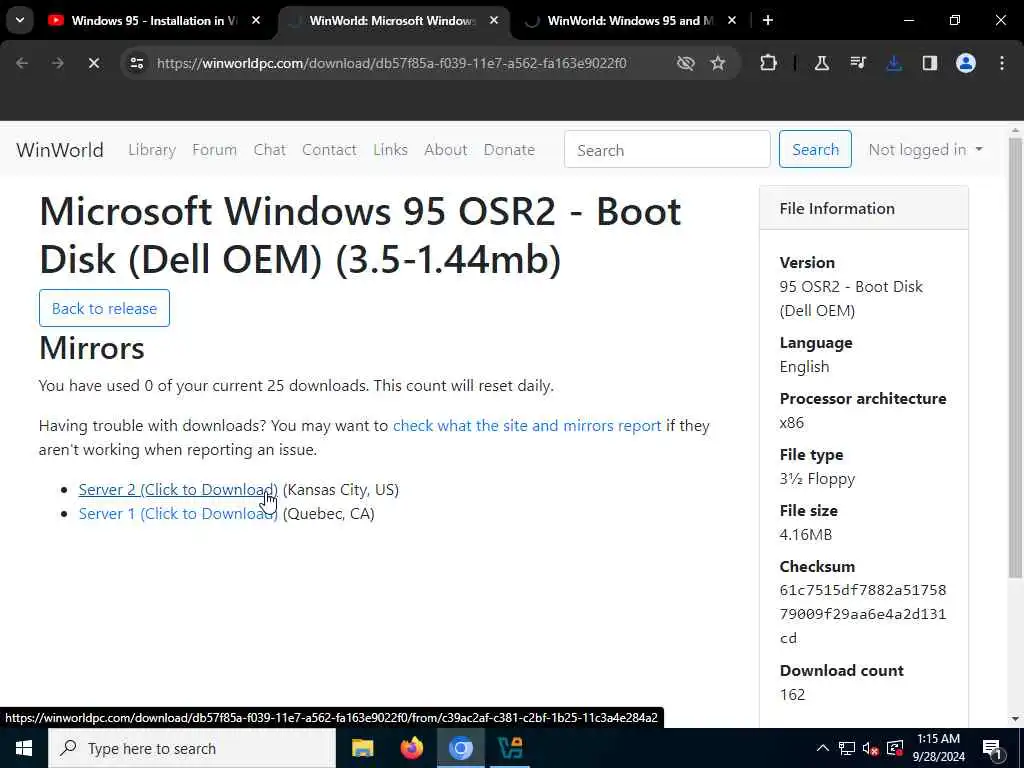Download from Server 1 Quebec
Screen dimensions: 1024x768
178,514
